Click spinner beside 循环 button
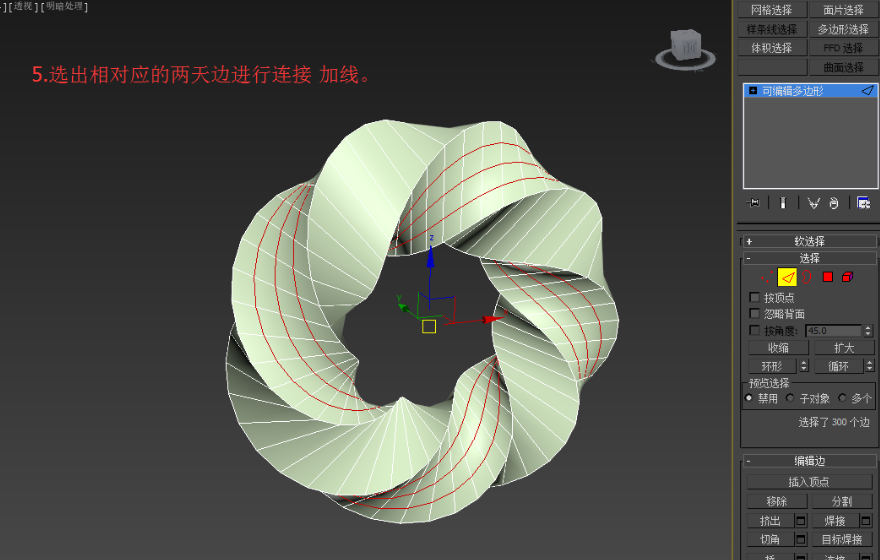880x560 pixels. 869,366
